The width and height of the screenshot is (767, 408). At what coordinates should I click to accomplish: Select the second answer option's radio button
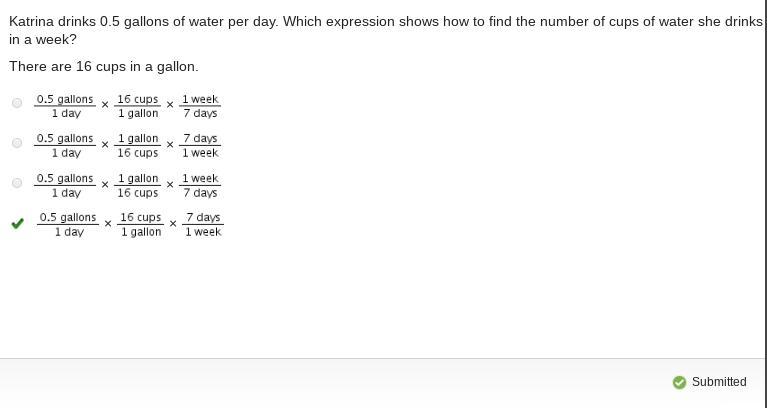click(17, 143)
